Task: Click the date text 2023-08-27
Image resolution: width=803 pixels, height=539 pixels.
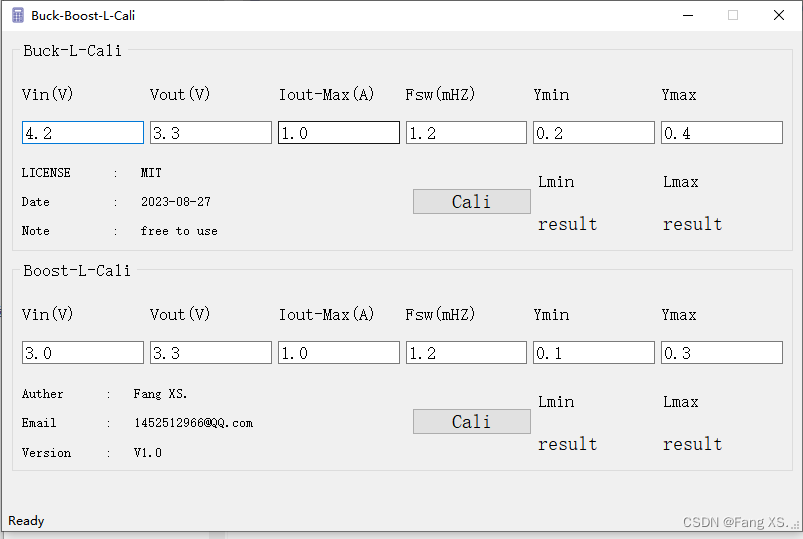Action: pyautogui.click(x=176, y=202)
